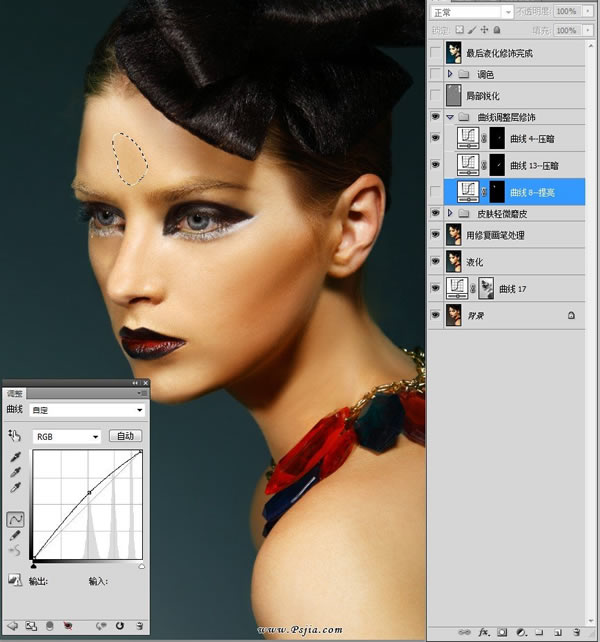Image resolution: width=600 pixels, height=642 pixels.
Task: Click the expanded view icon in Adjustments
Action: click(x=31, y=626)
